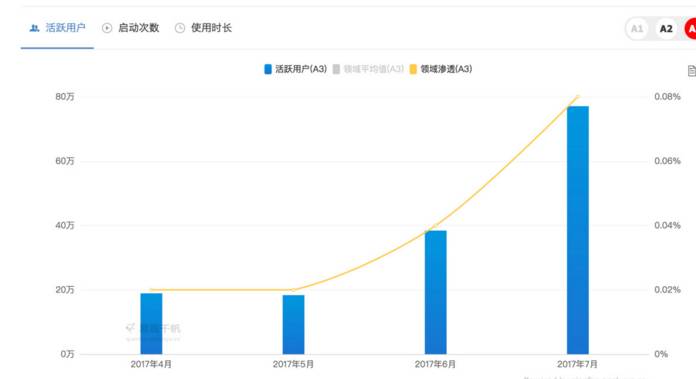Toggle the grey 领域平均值(A3) legend entry
The height and width of the screenshot is (379, 696).
pos(368,69)
